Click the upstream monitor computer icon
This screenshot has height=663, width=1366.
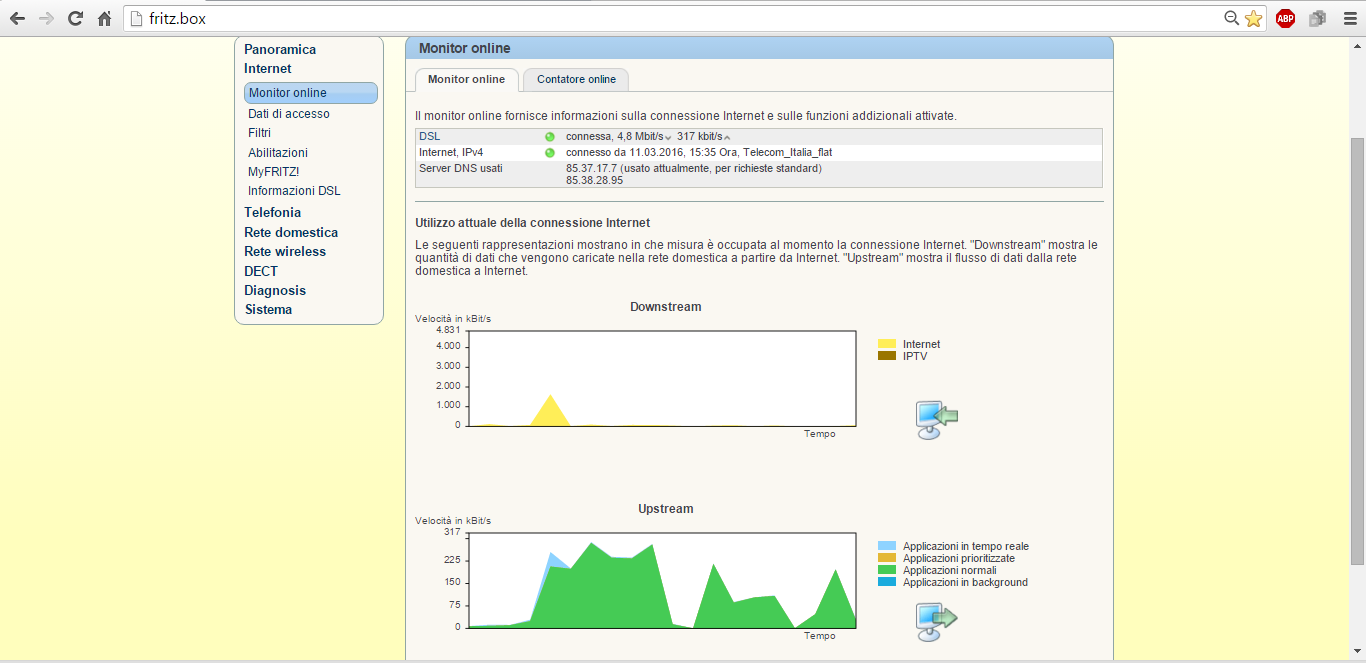(936, 622)
